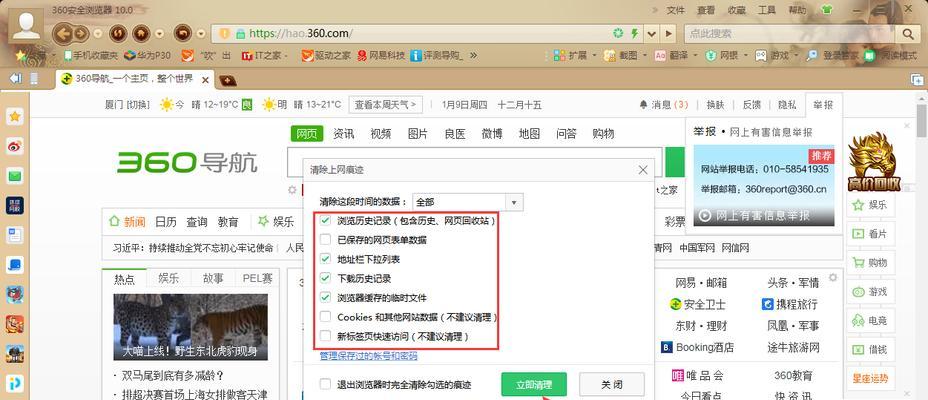Click the search magnifier button
928x400 pixels.
tap(907, 34)
